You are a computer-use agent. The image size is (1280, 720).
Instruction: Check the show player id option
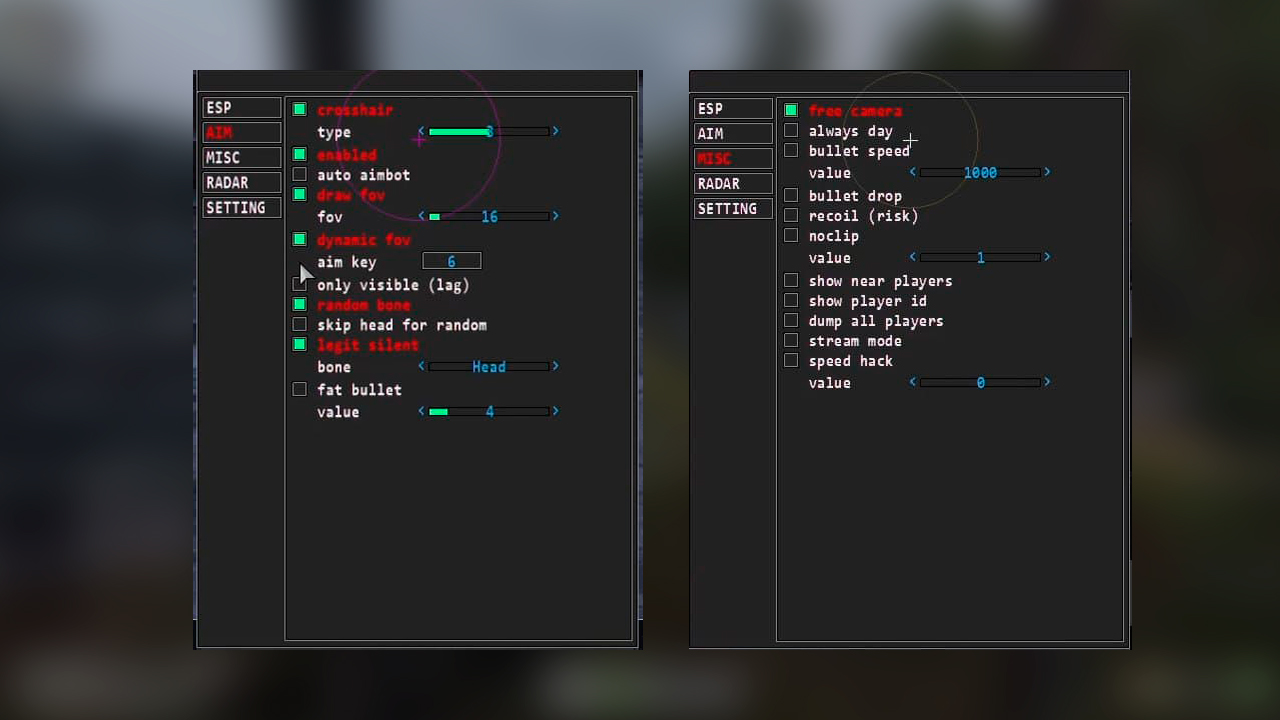pos(791,301)
